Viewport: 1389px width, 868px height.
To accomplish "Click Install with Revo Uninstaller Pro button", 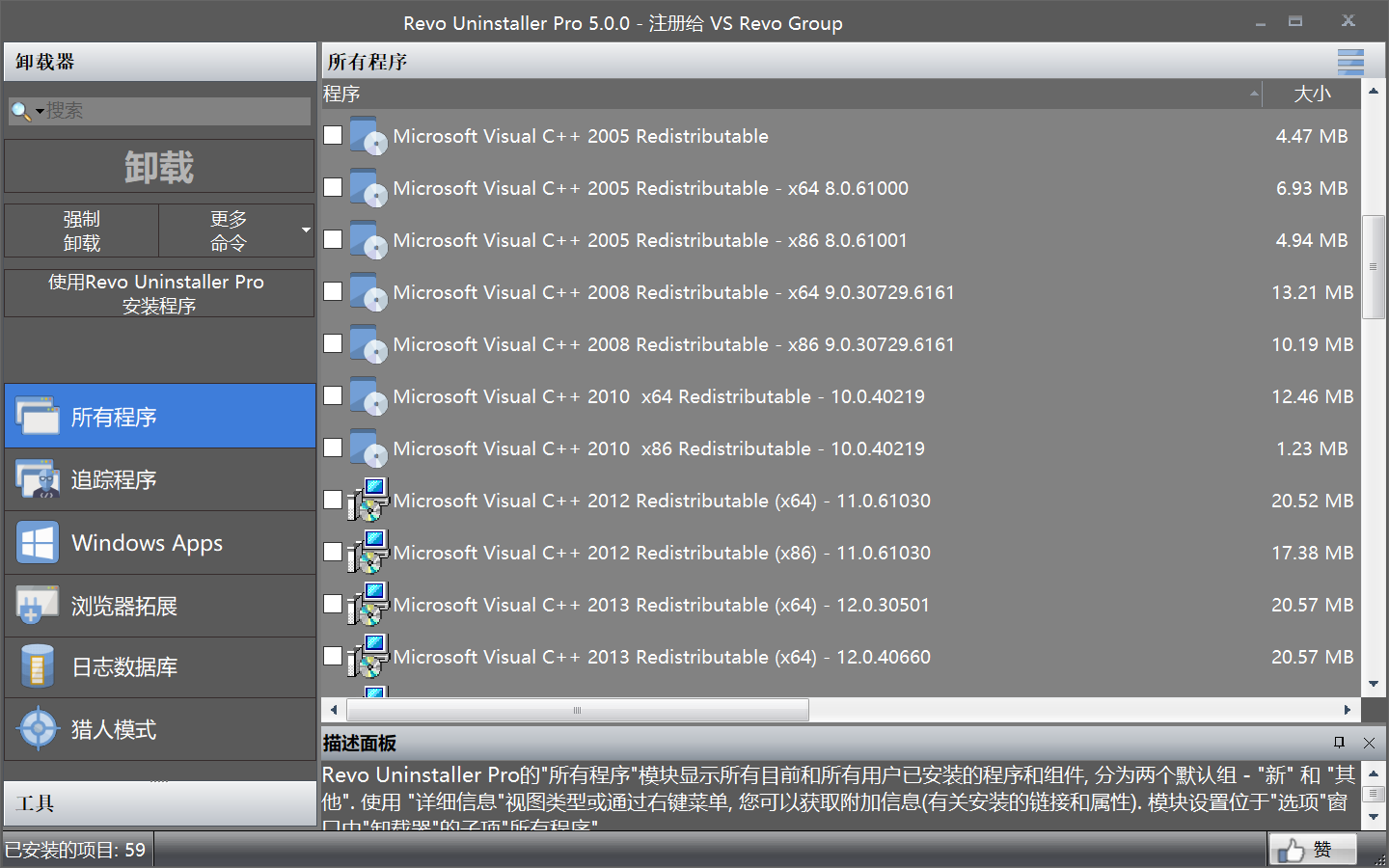I will [159, 293].
